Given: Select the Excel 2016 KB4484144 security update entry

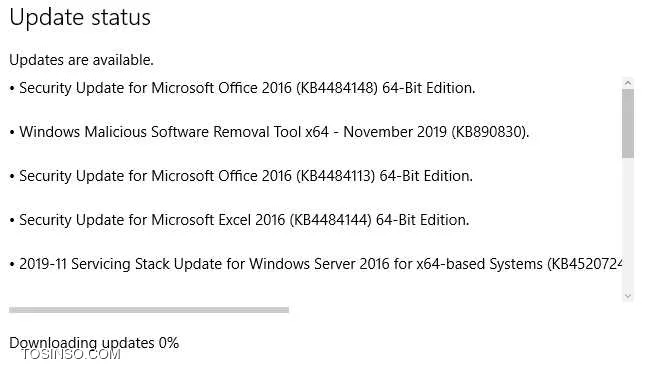Looking at the screenshot, I should coord(239,220).
